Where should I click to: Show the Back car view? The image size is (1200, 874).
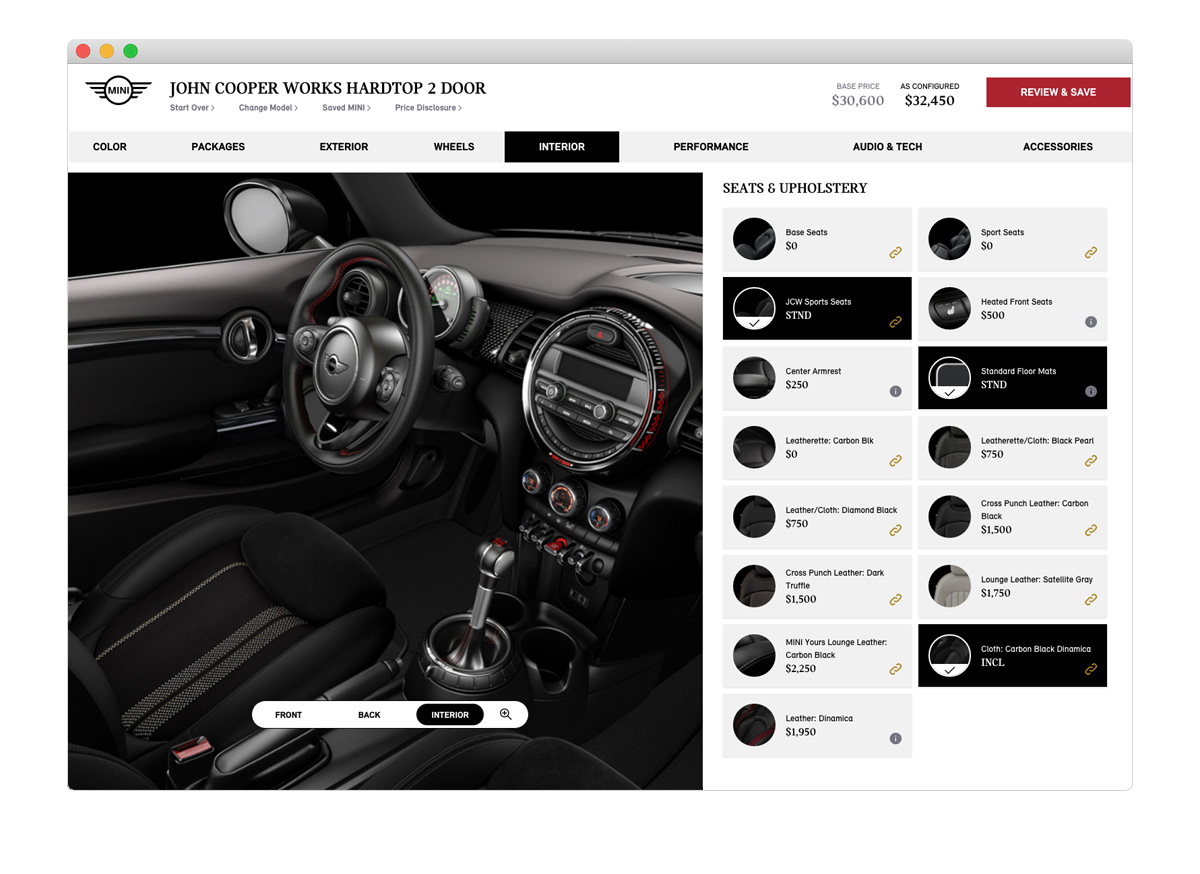[x=369, y=715]
